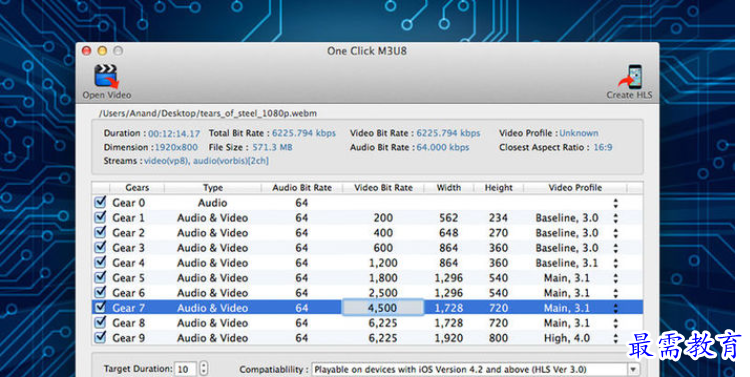
Task: Click the Height column header
Action: coord(498,188)
